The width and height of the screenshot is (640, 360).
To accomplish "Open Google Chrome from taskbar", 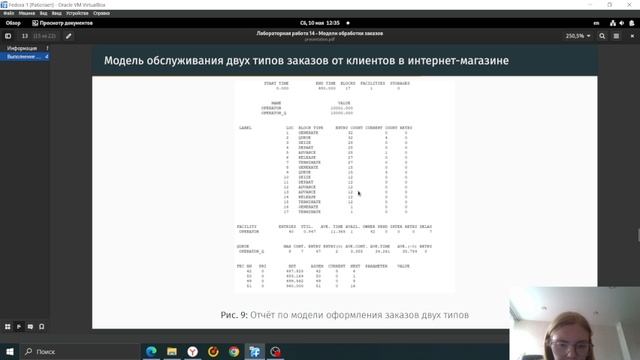I will tap(234, 351).
